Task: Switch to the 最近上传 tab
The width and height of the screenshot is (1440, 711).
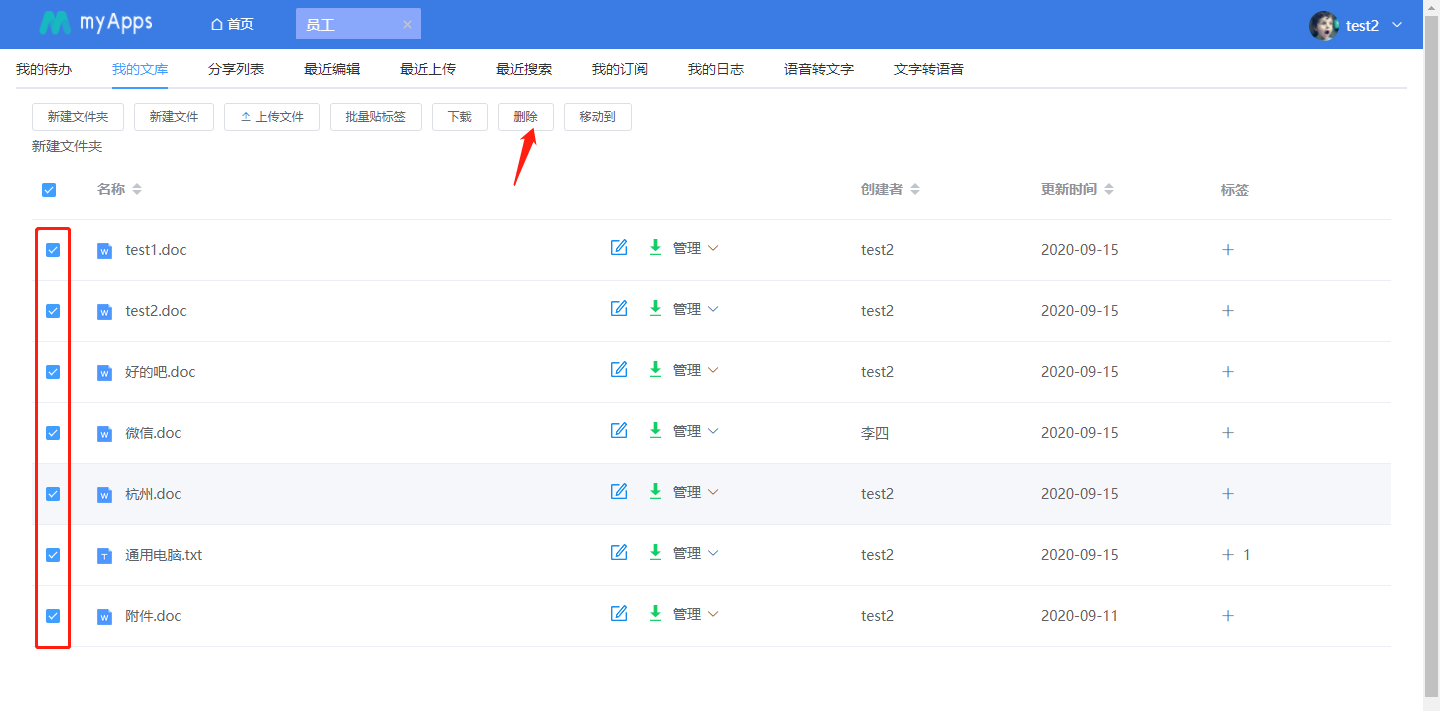Action: (x=428, y=69)
